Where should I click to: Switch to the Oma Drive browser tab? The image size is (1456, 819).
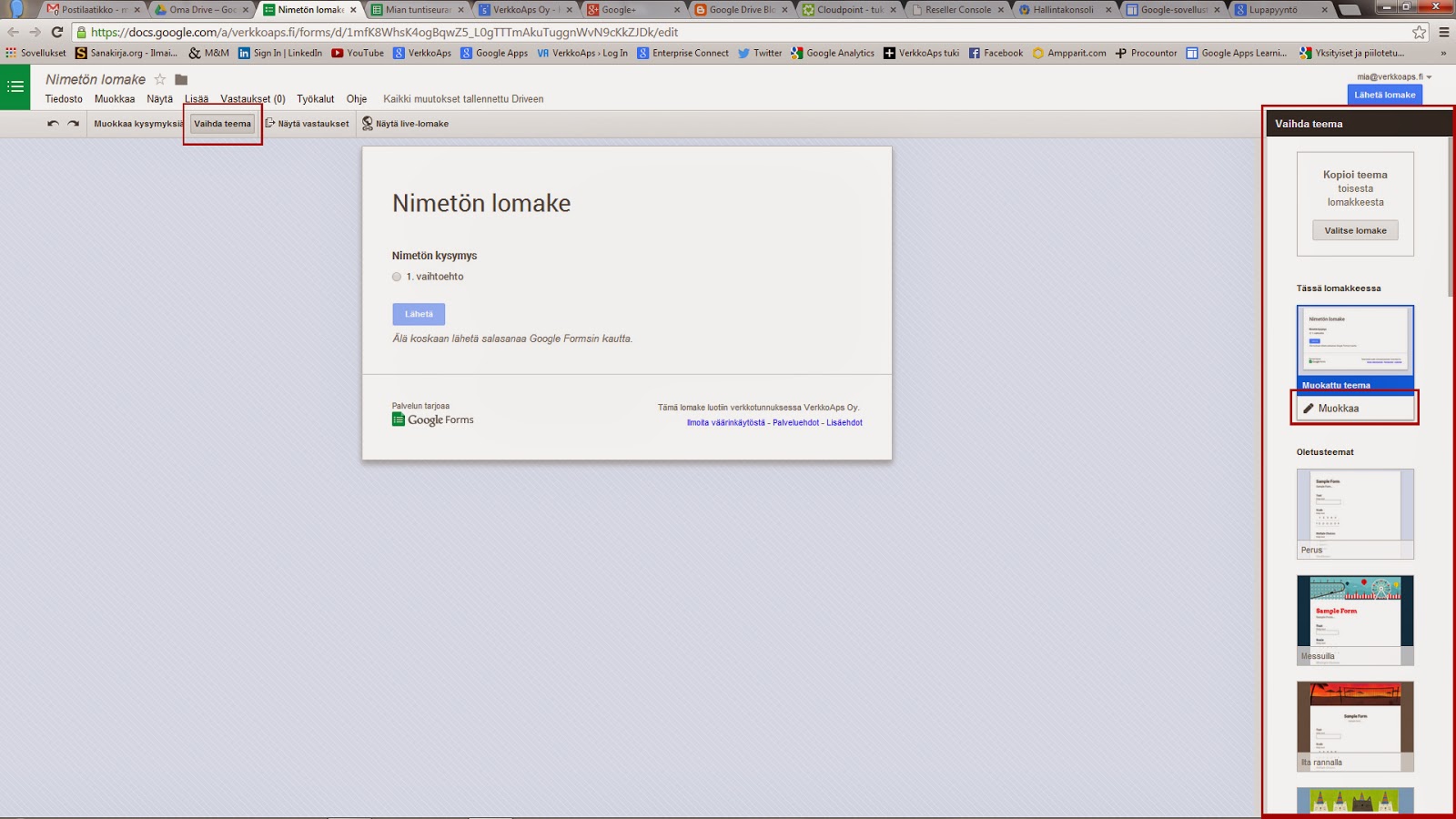tap(200, 10)
